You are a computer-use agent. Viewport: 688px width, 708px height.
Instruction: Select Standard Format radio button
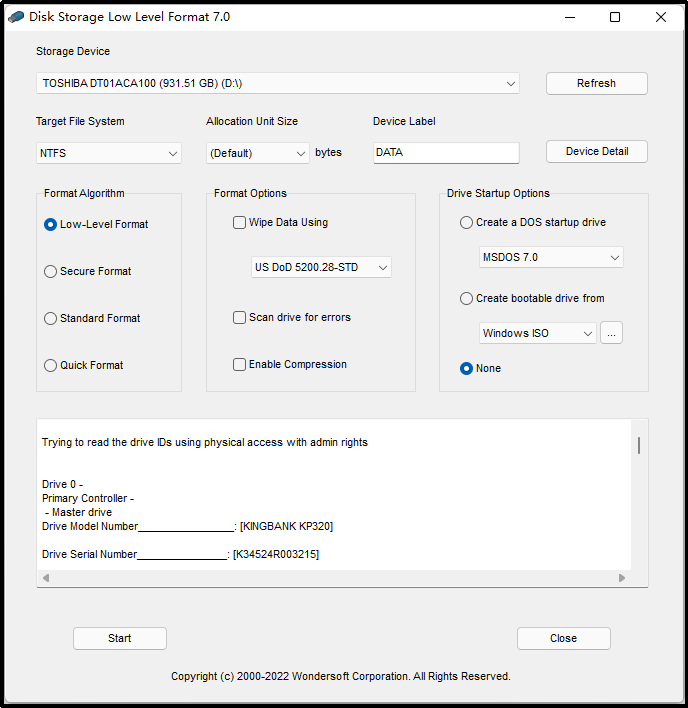point(51,318)
